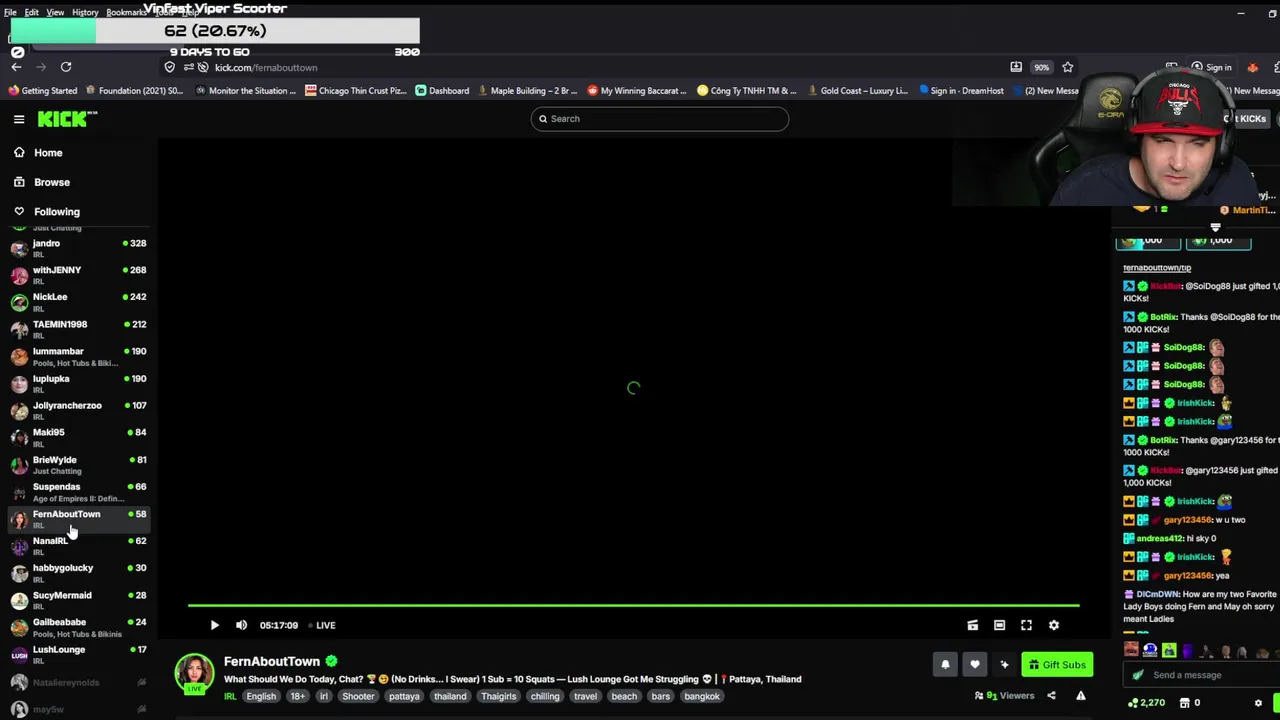Enter fullscreen mode
The height and width of the screenshot is (720, 1280).
[1026, 625]
